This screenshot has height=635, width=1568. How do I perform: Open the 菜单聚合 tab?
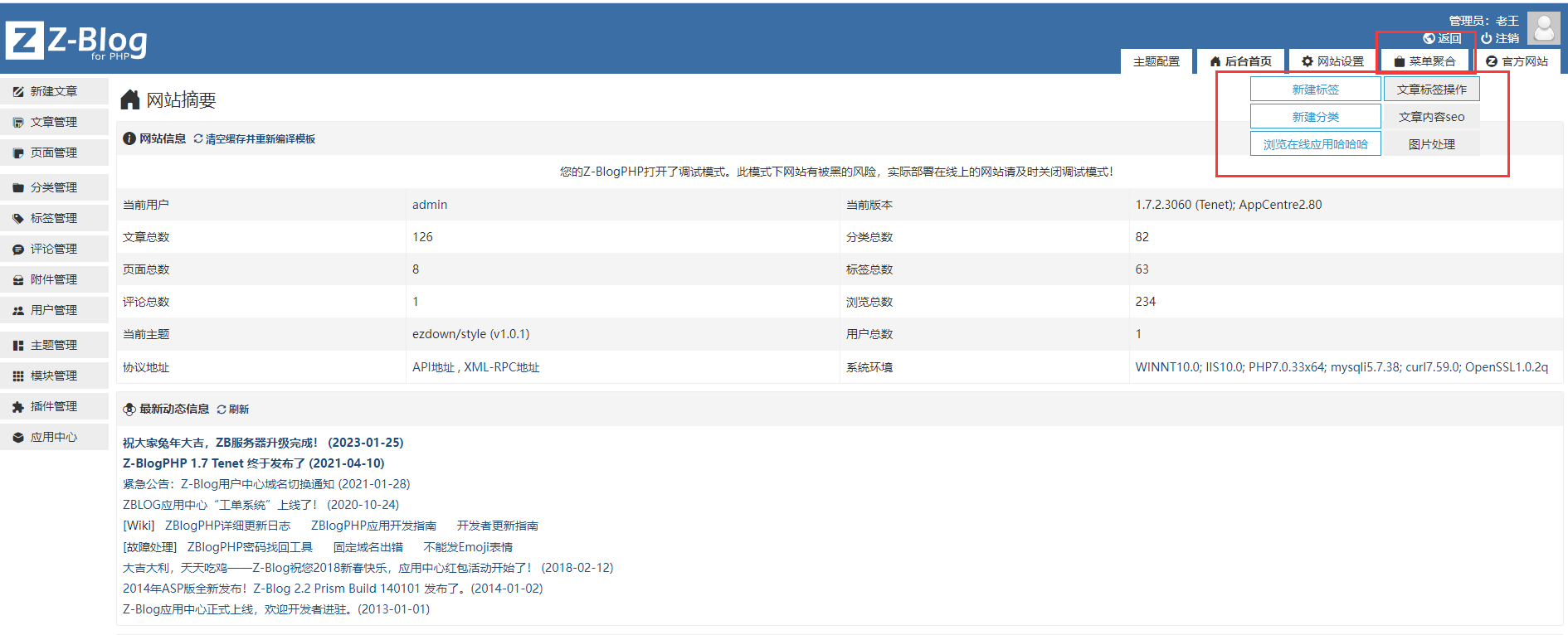point(1424,61)
